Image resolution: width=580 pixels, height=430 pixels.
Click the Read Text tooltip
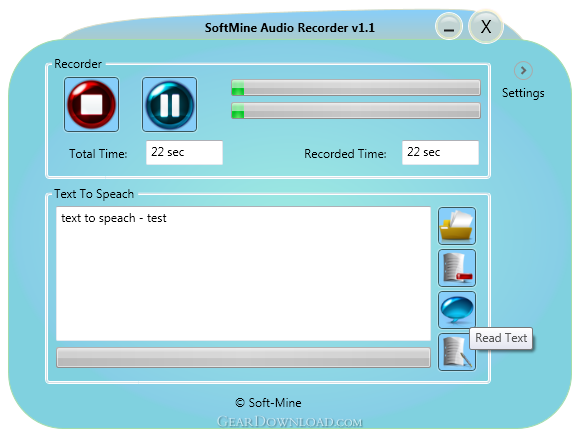coord(501,338)
